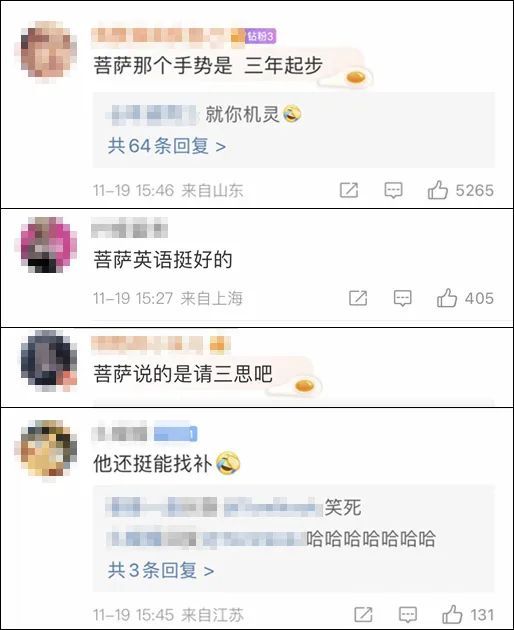
Task: Like the 他还挺能找补 comment with 131 likes
Action: [x=452, y=614]
